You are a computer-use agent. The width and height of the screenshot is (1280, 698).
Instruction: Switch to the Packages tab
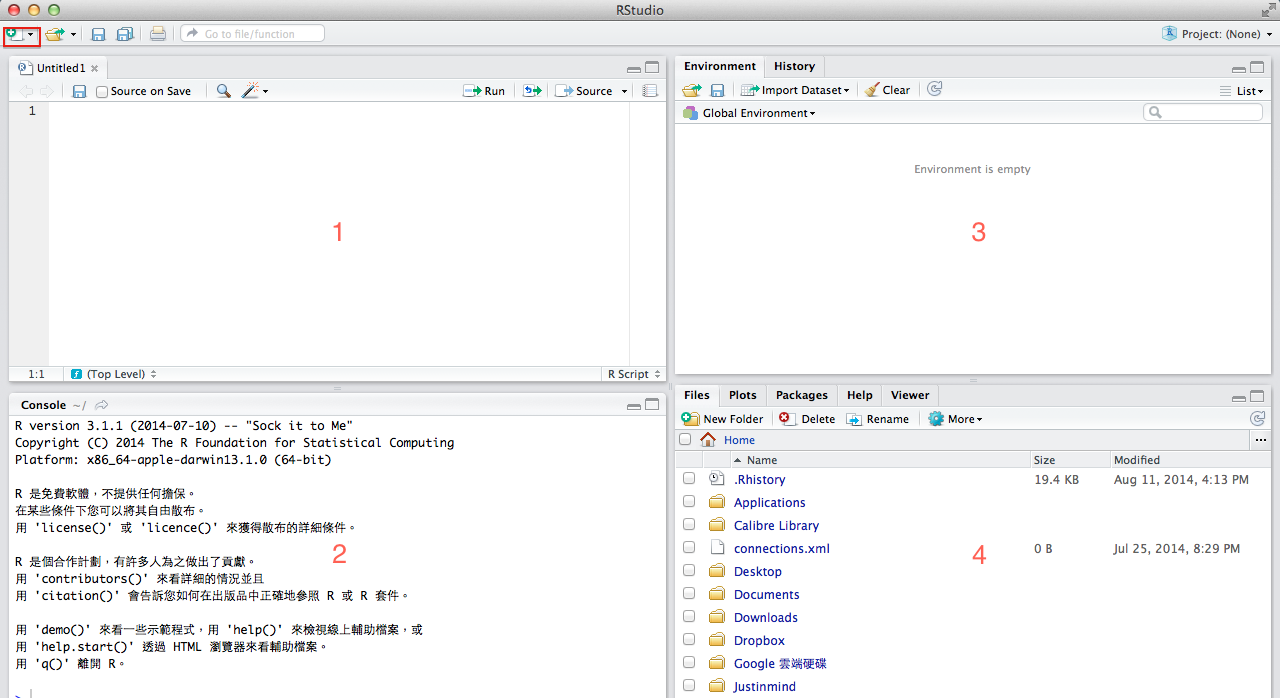click(802, 395)
